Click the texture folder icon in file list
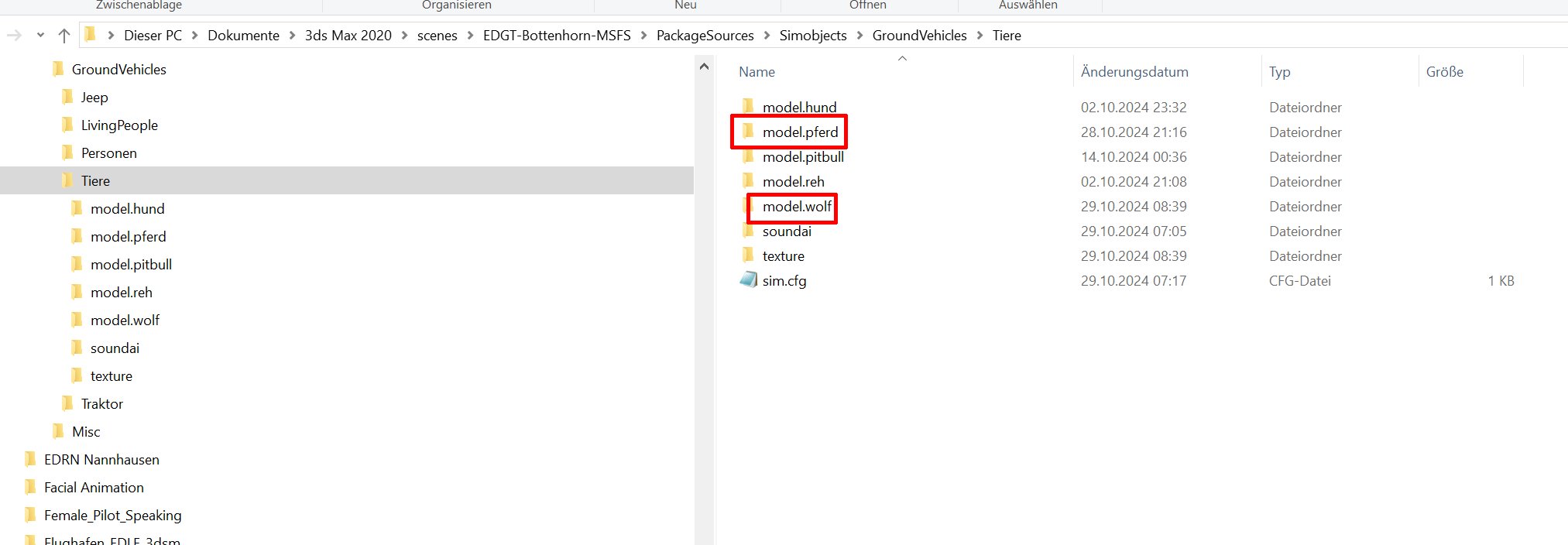The image size is (1568, 545). pyautogui.click(x=748, y=255)
